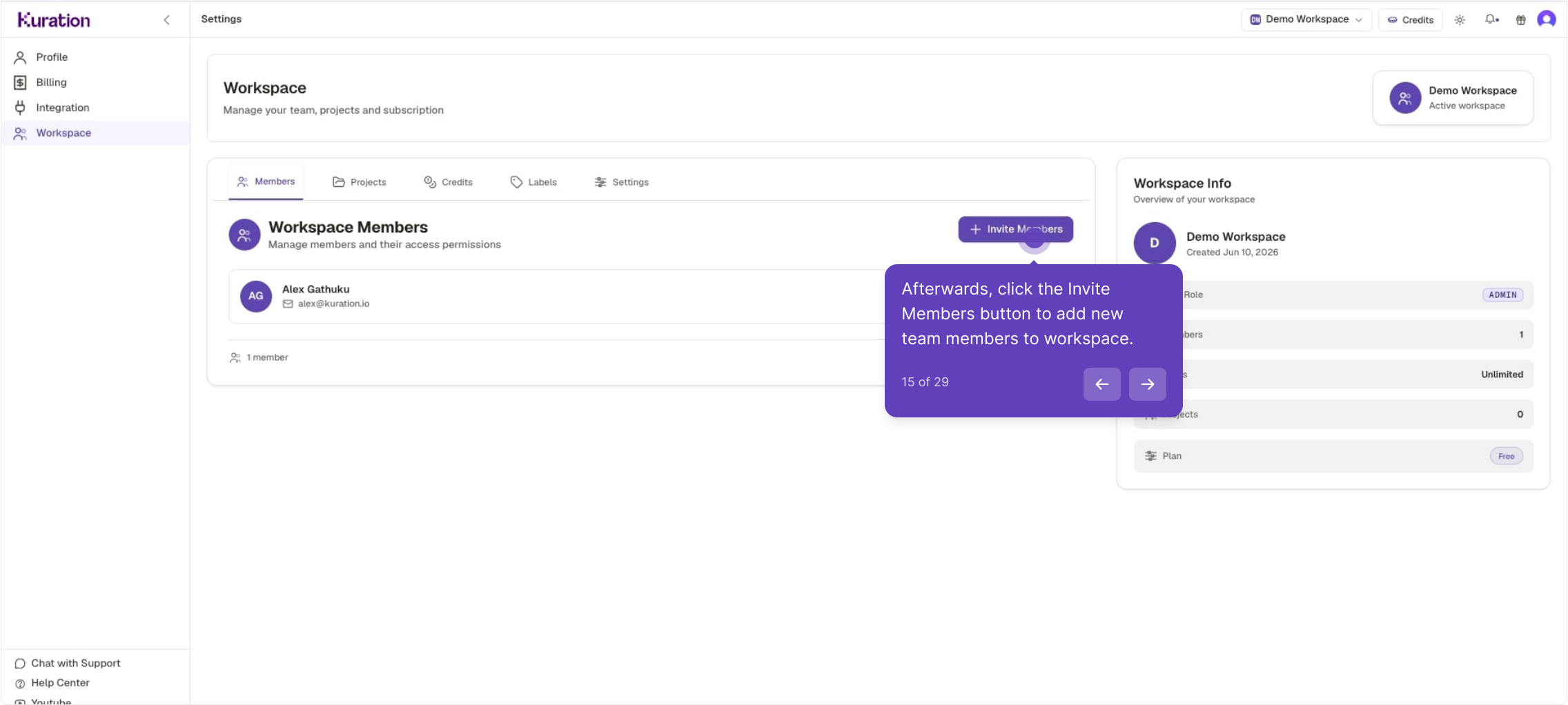Toggle the light/dark theme sun icon
The width and height of the screenshot is (1568, 705).
coord(1460,20)
